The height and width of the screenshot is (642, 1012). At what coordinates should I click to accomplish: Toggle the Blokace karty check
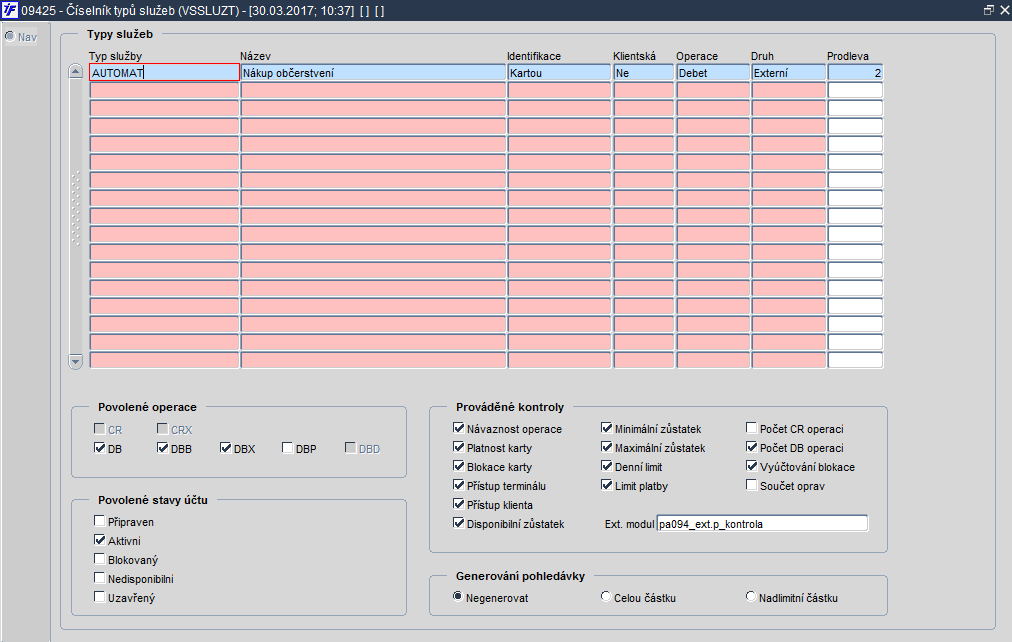click(459, 466)
